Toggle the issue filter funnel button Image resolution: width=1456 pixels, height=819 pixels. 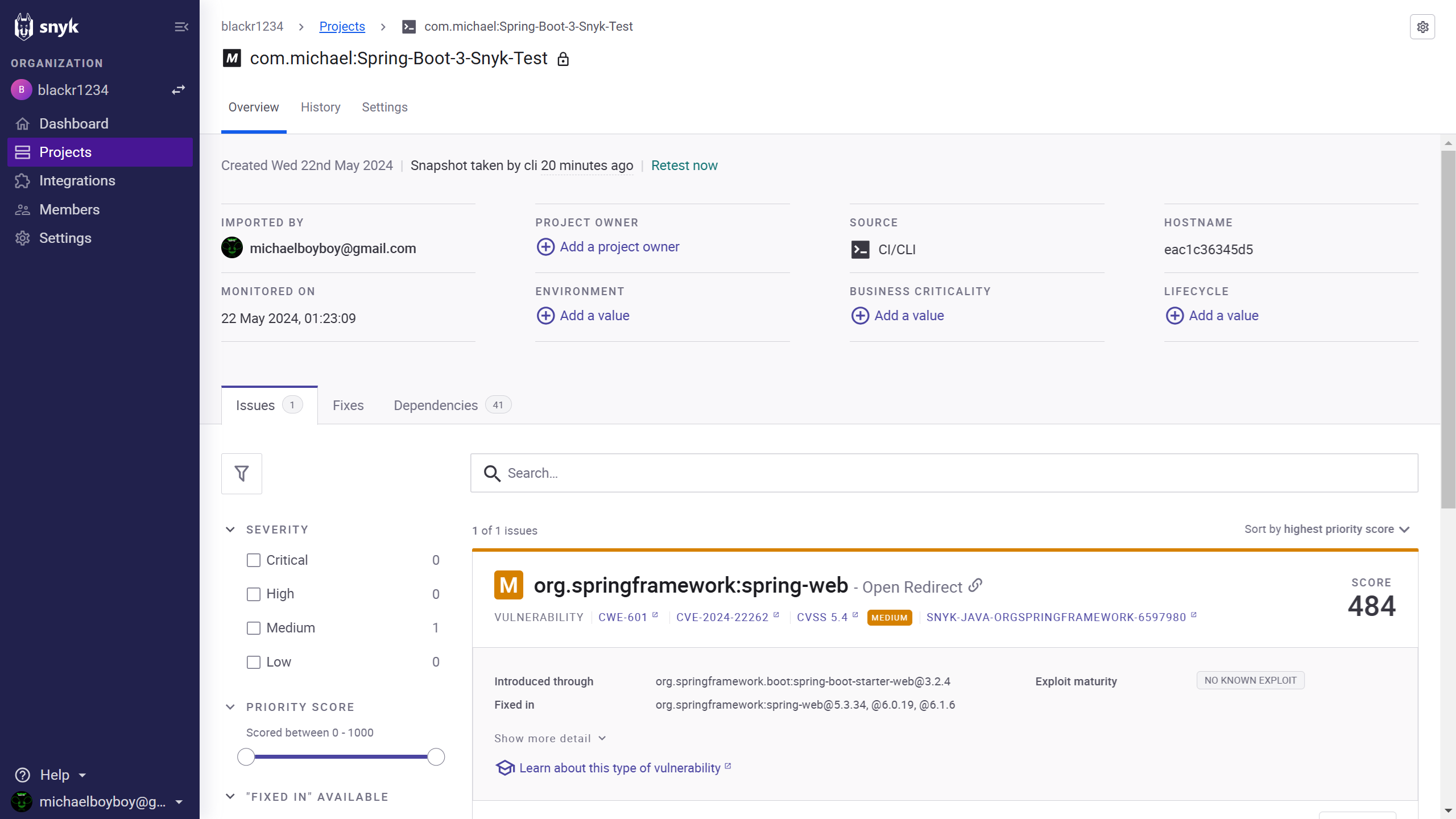[242, 473]
